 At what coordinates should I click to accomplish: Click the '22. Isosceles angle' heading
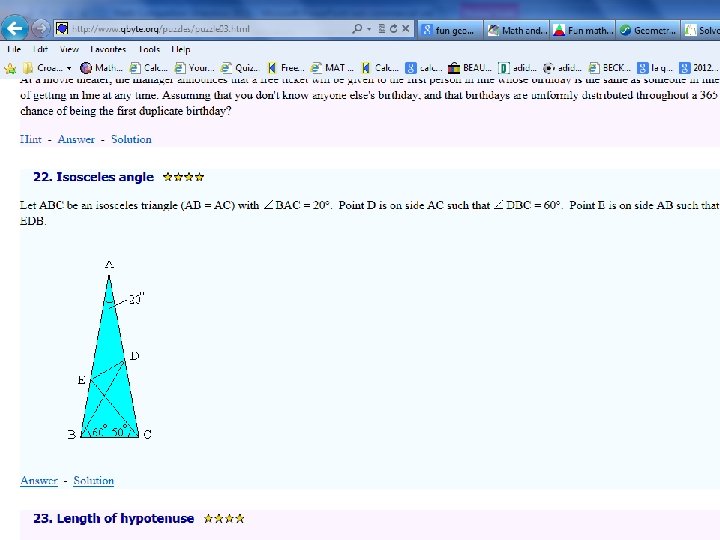93,177
